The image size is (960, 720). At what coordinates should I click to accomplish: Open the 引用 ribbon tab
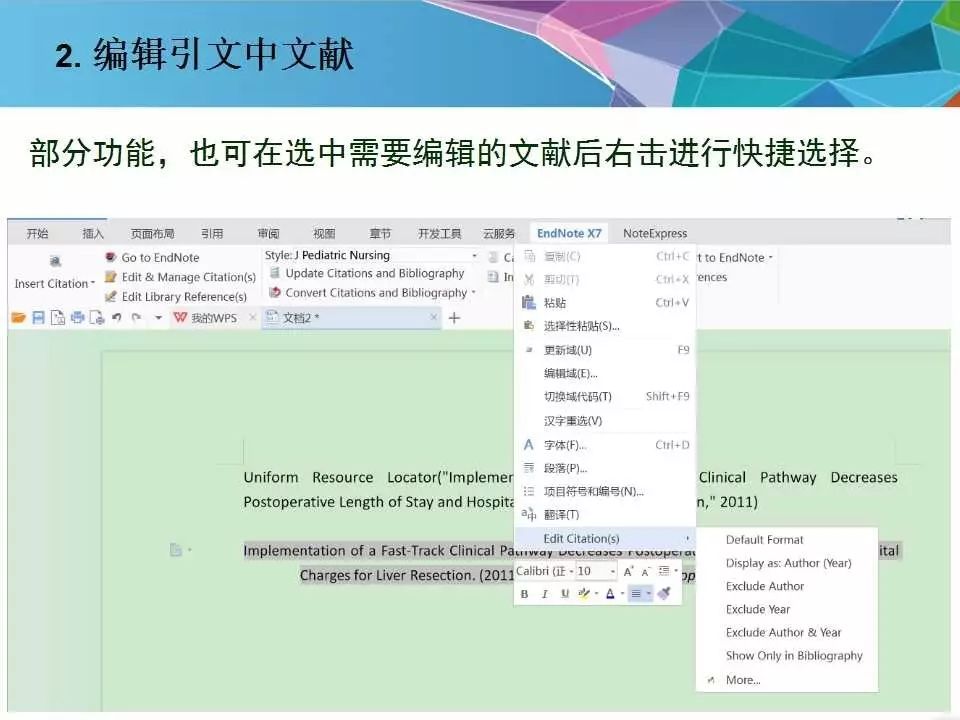(212, 233)
